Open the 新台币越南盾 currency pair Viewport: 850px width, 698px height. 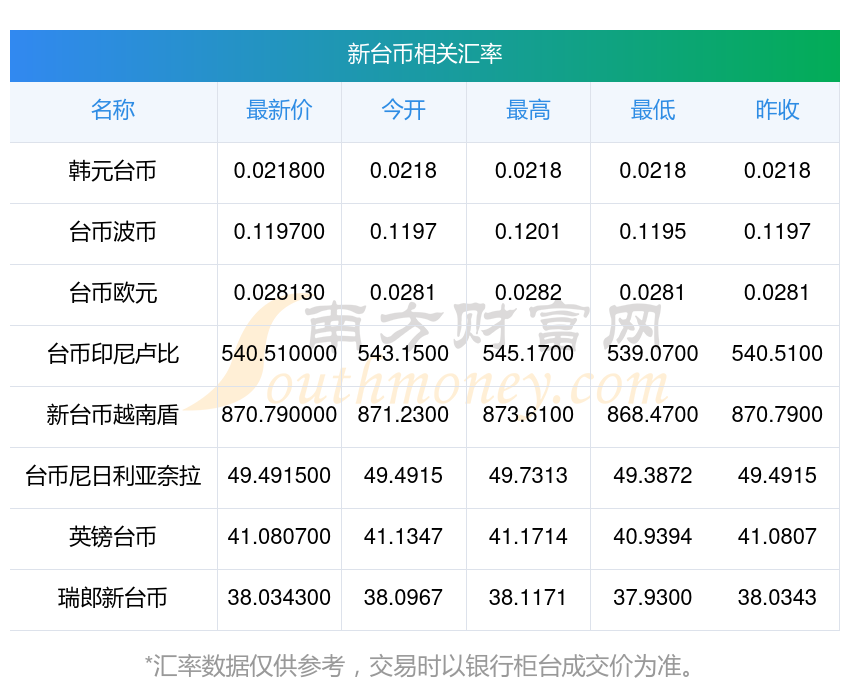pyautogui.click(x=113, y=415)
